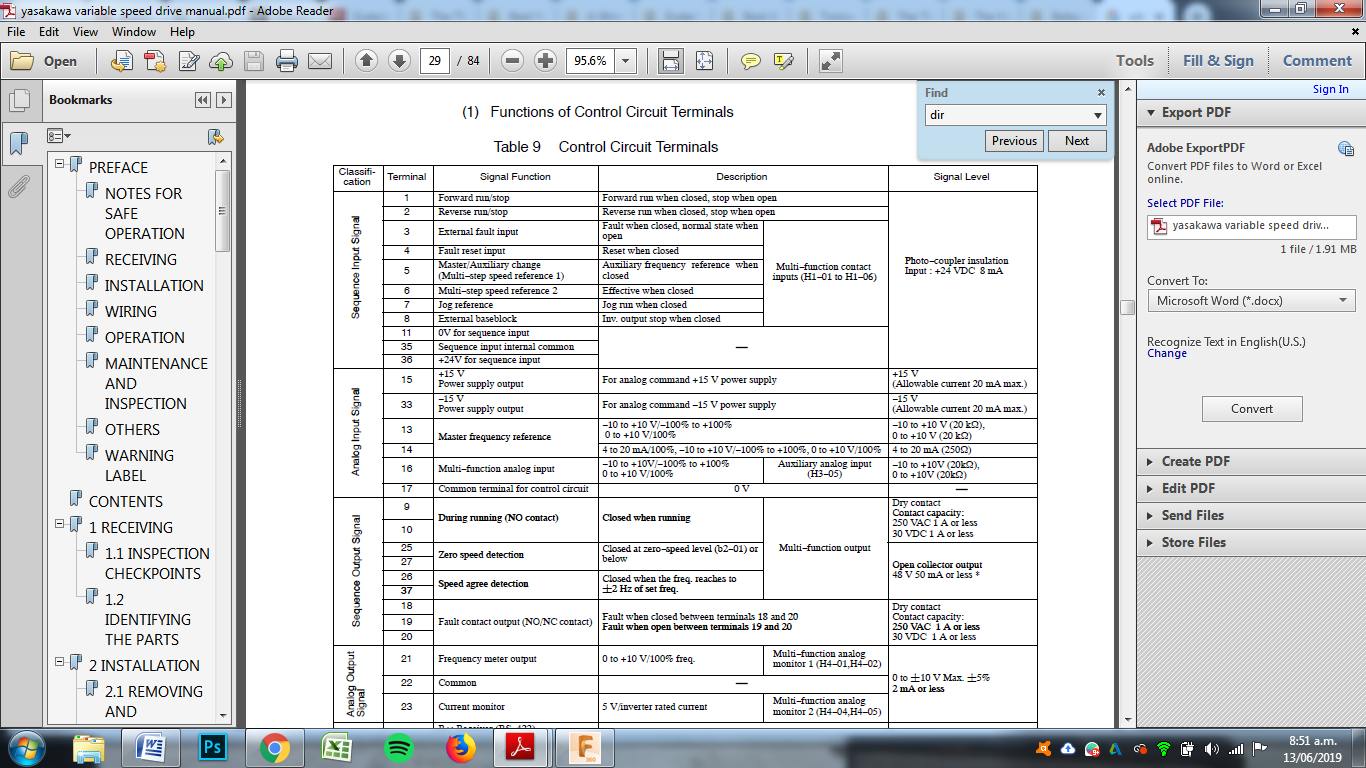Screen dimensions: 1366x768
Task: Collapse the PREFACE bookmark tree
Action: (x=60, y=164)
